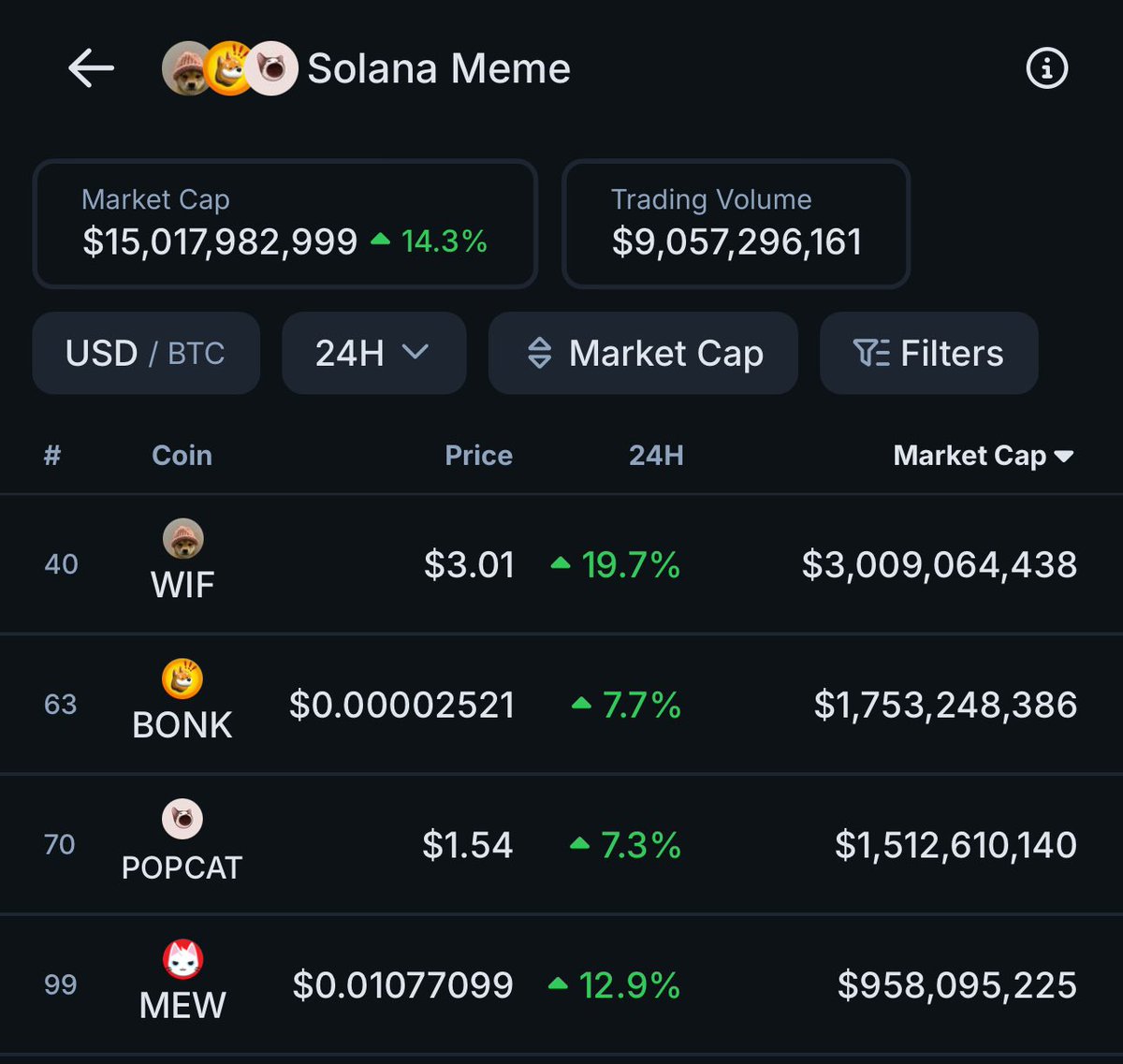Click the MEW coin logo
The width and height of the screenshot is (1123, 1064).
point(182,956)
